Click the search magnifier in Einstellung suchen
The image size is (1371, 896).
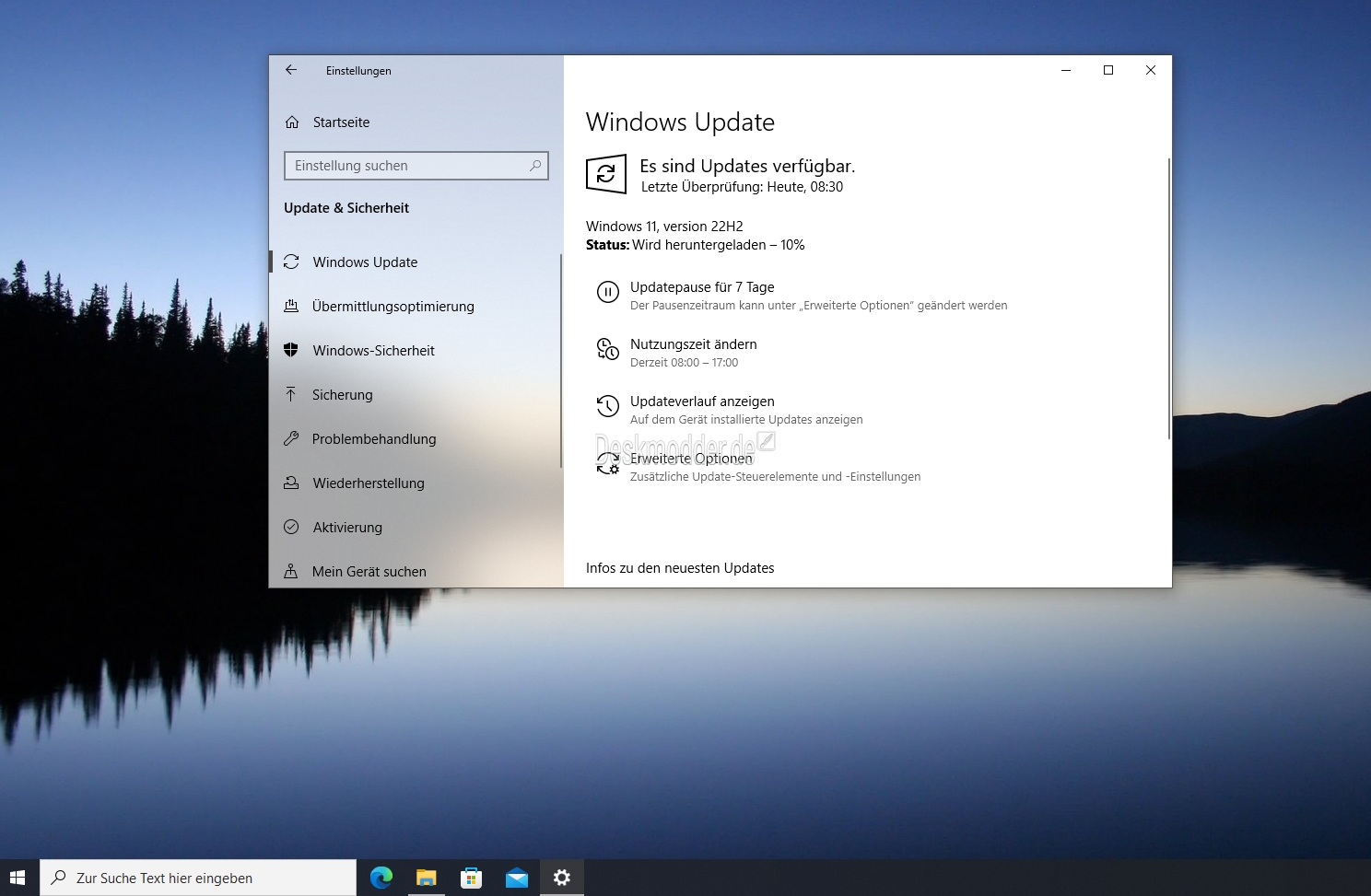click(x=535, y=166)
